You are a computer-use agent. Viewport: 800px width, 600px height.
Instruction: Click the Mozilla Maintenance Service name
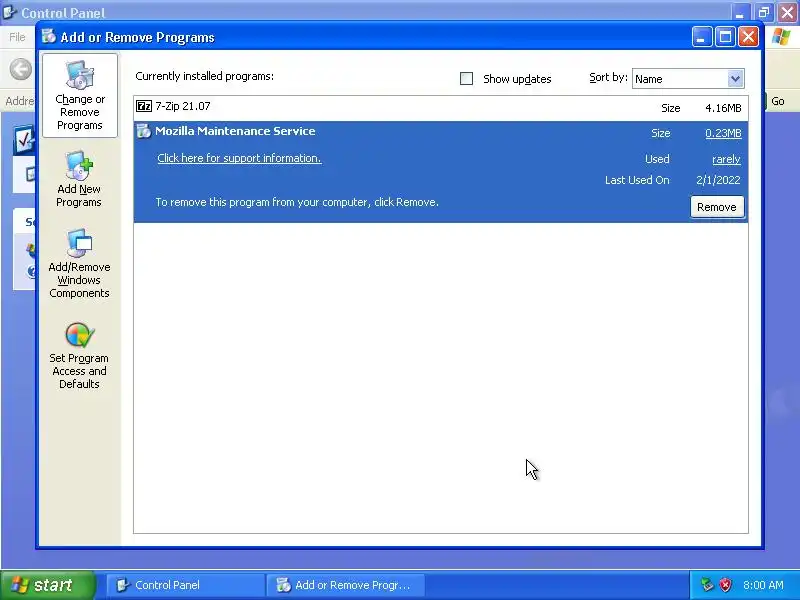pos(235,131)
